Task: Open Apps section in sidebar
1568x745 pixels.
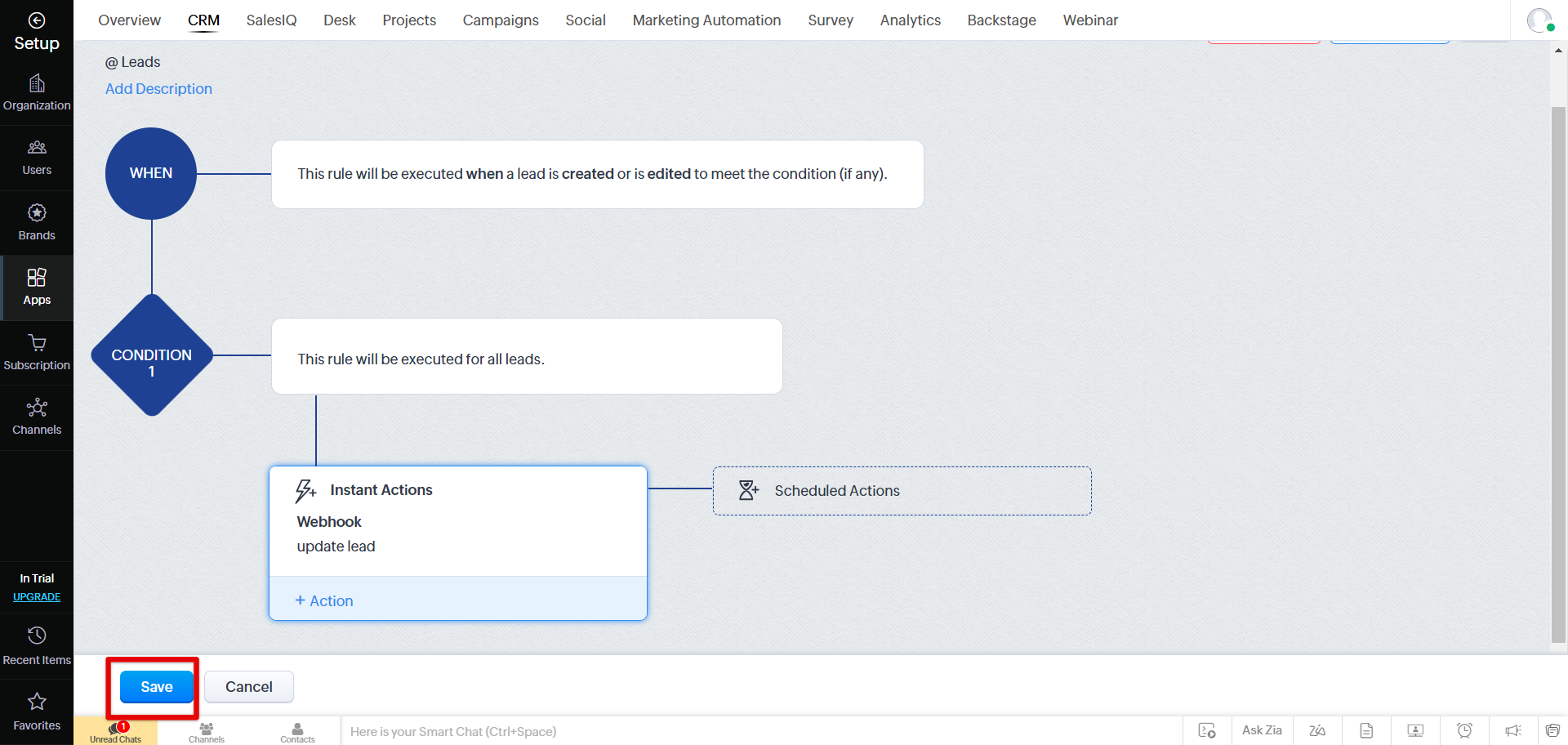Action: tap(37, 288)
